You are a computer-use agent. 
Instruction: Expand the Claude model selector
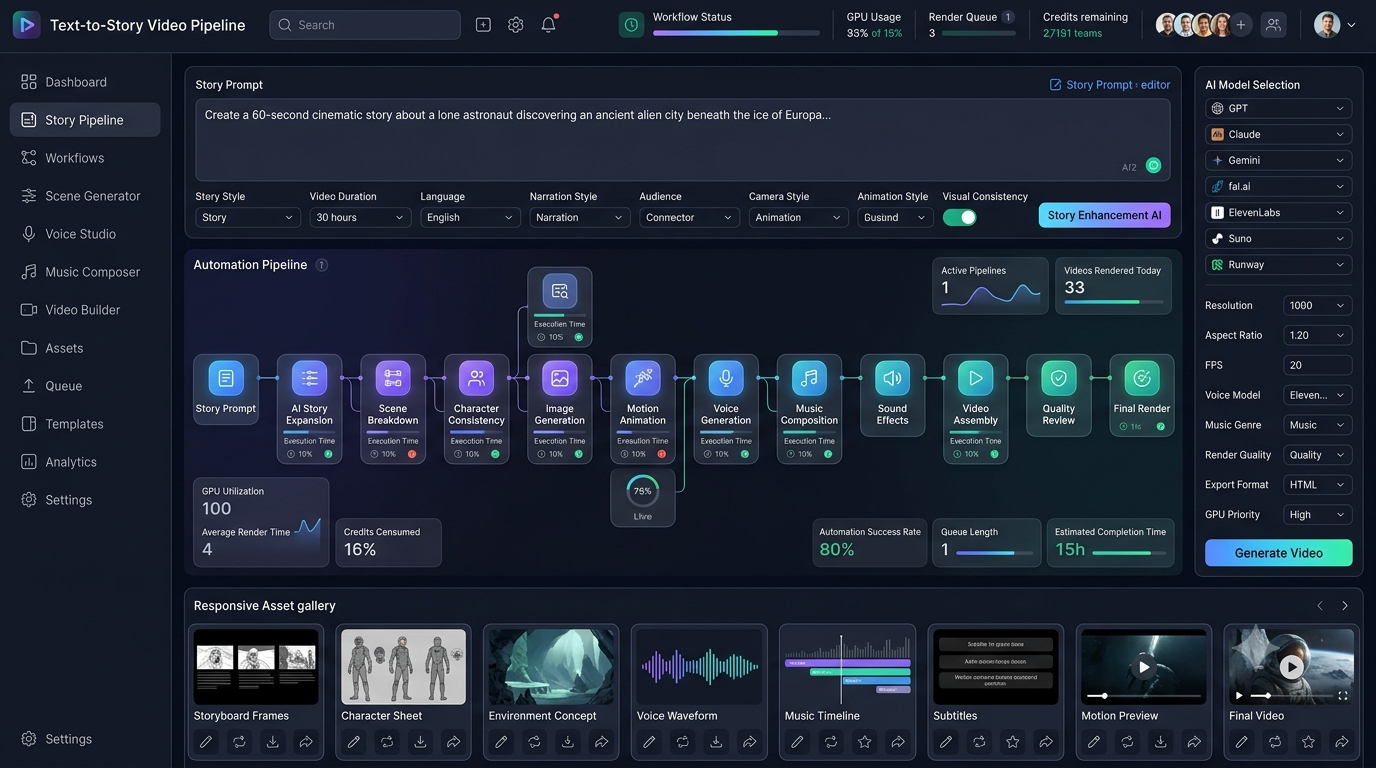point(1279,134)
